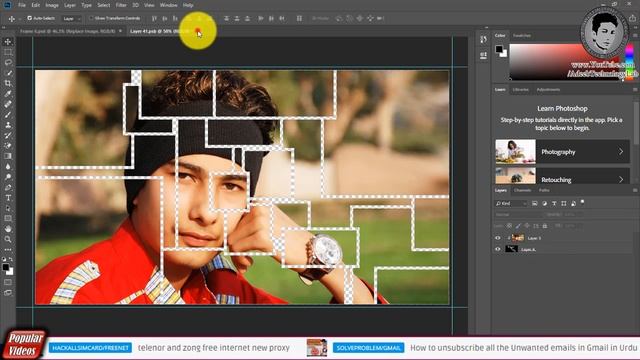640x360 pixels.
Task: Toggle layer filtering on/off switch
Action: pos(582,202)
